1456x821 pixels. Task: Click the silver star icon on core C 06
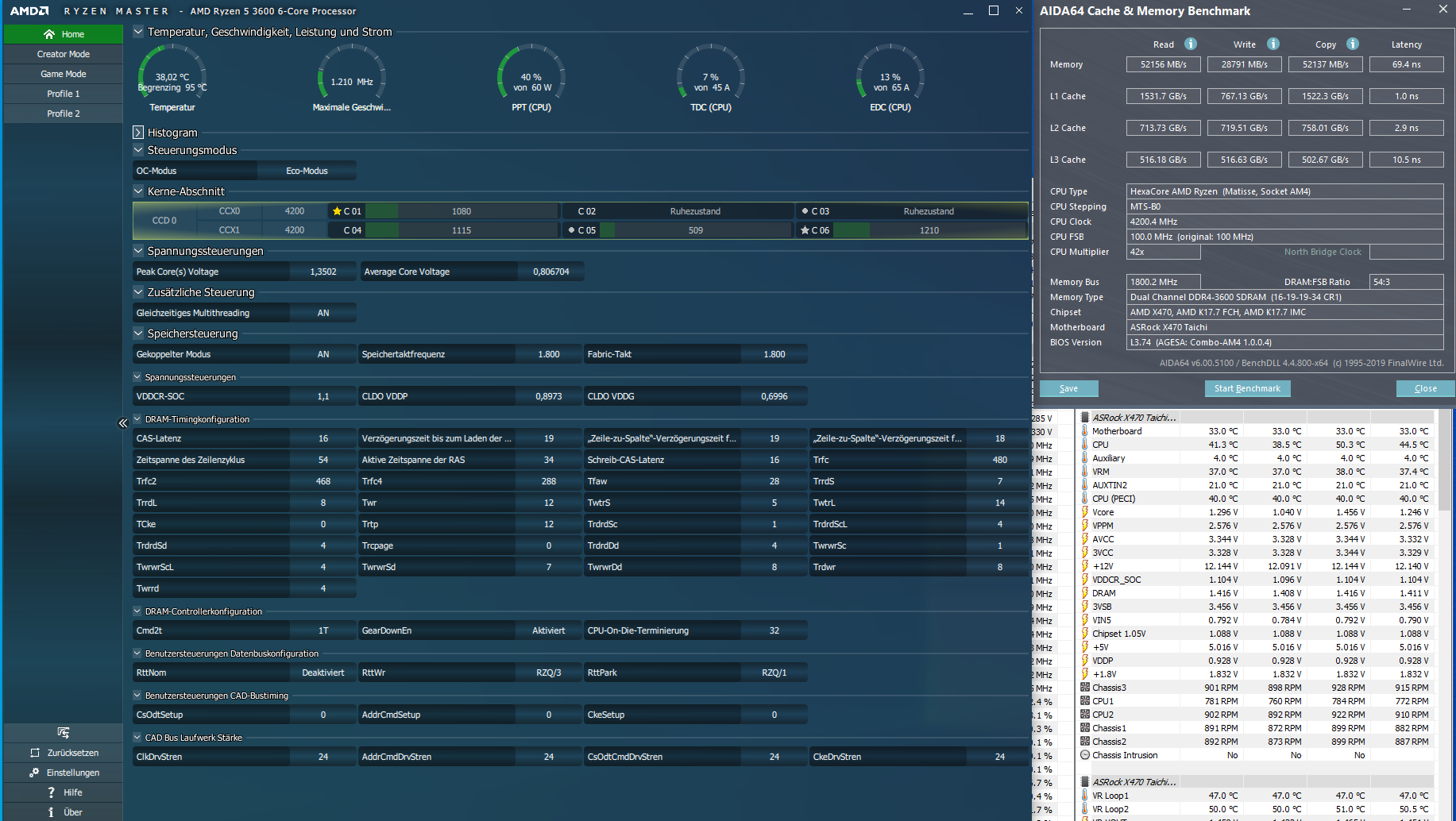pos(805,230)
